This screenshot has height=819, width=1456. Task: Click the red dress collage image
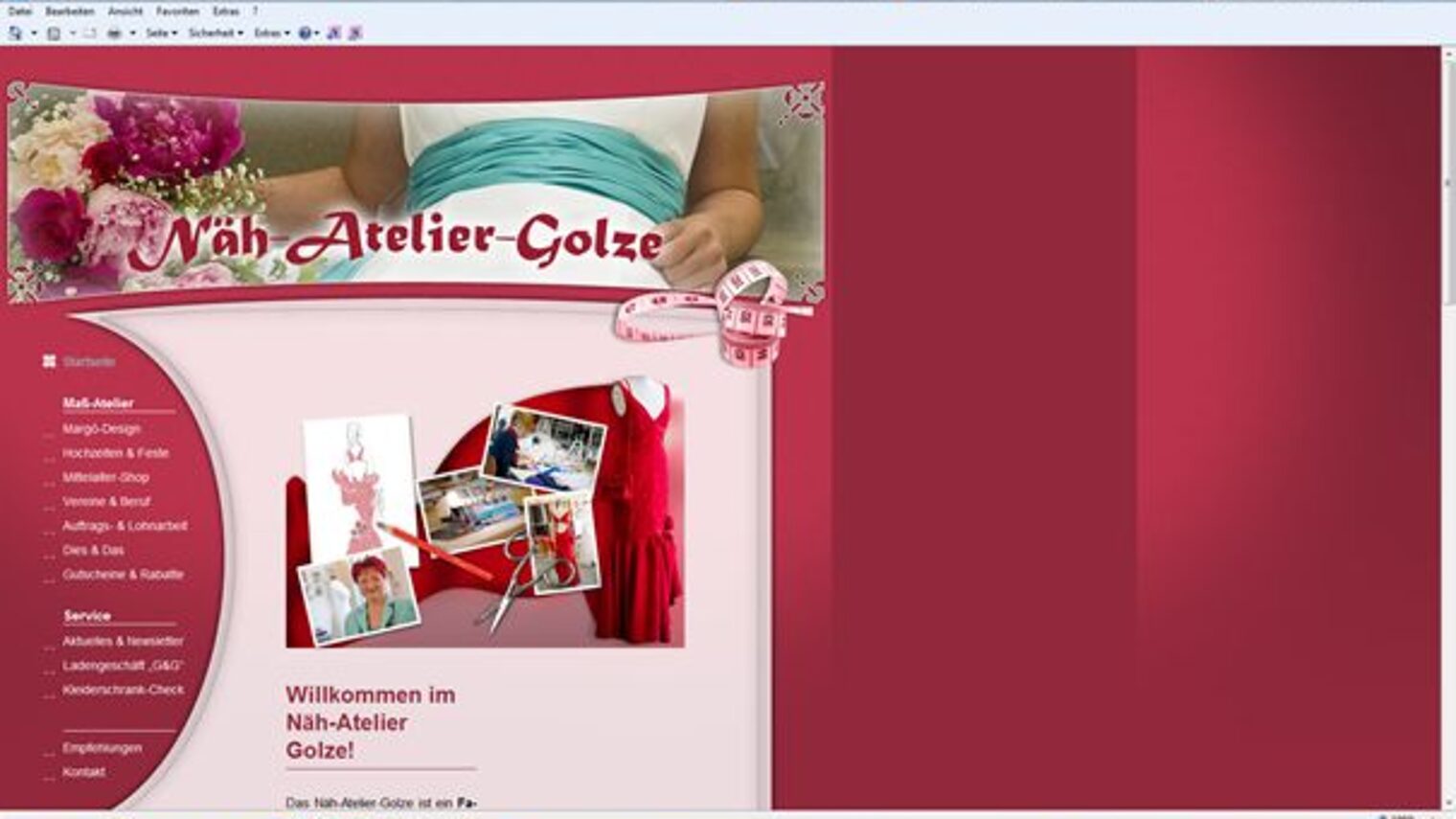coord(485,512)
